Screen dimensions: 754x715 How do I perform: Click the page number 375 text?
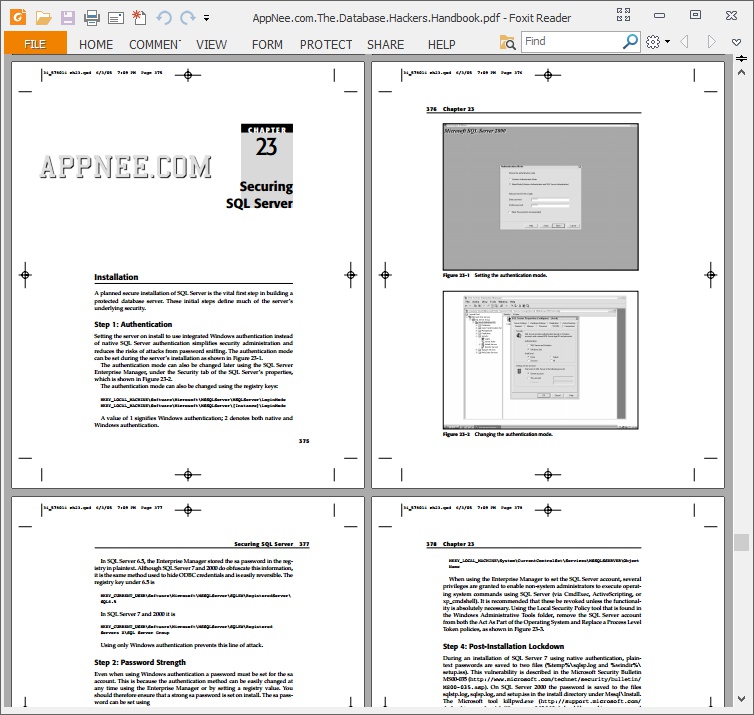click(x=304, y=441)
